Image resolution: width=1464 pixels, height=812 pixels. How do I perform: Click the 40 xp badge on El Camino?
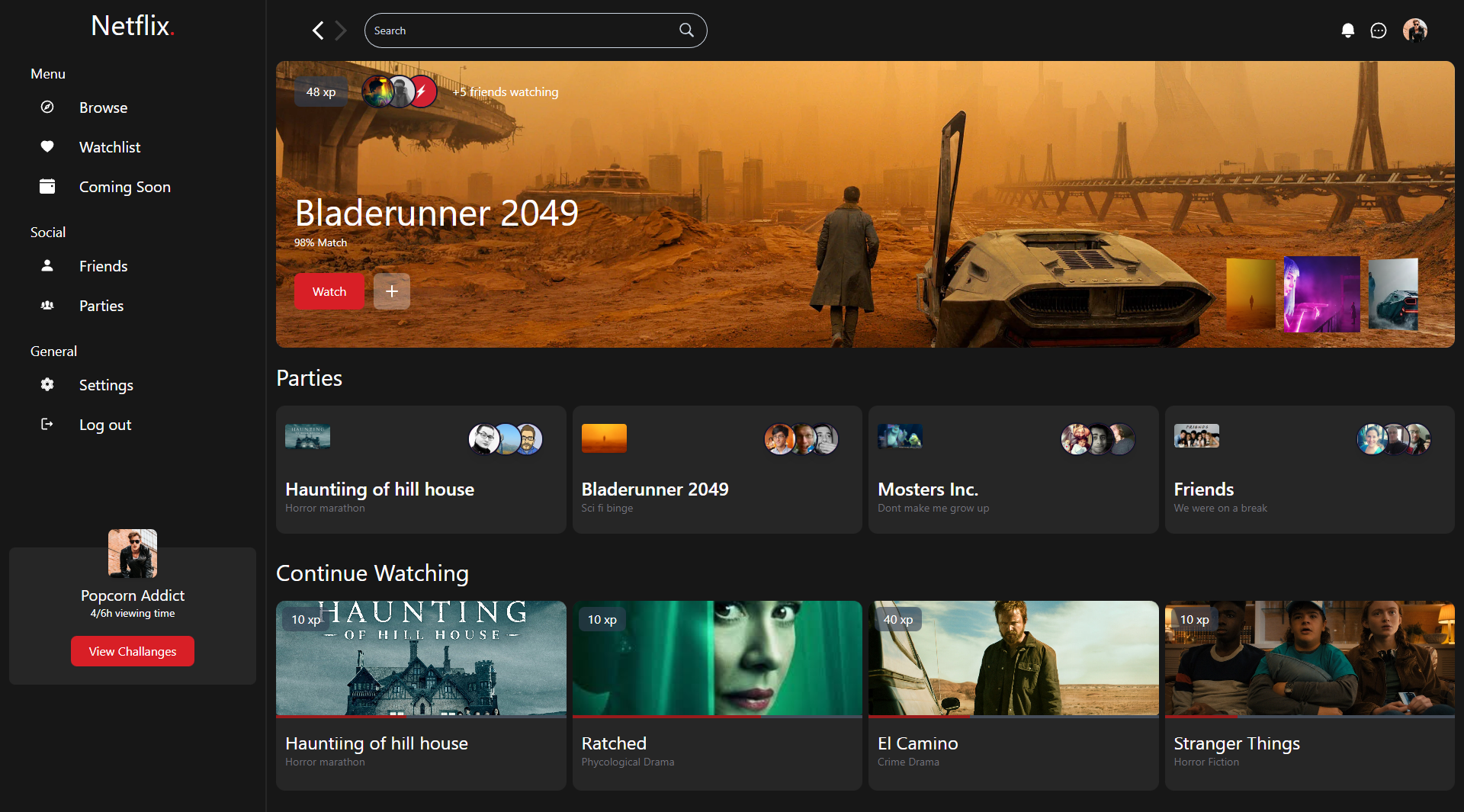[x=898, y=619]
